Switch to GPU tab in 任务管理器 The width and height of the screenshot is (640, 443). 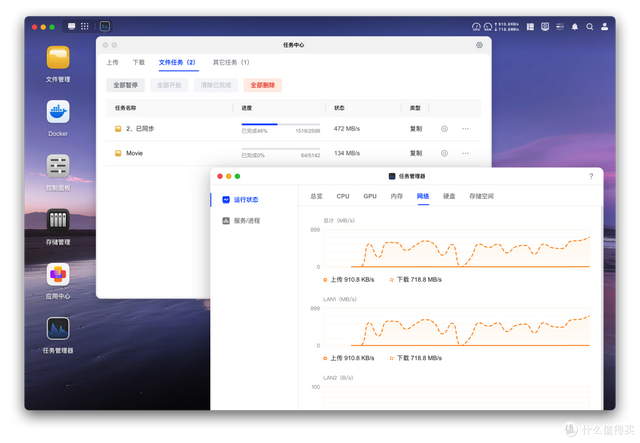pos(370,196)
